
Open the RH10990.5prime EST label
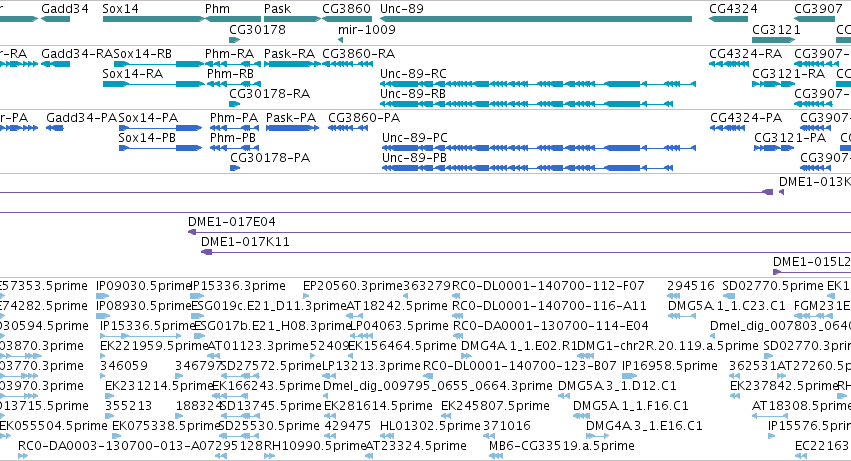315,447
